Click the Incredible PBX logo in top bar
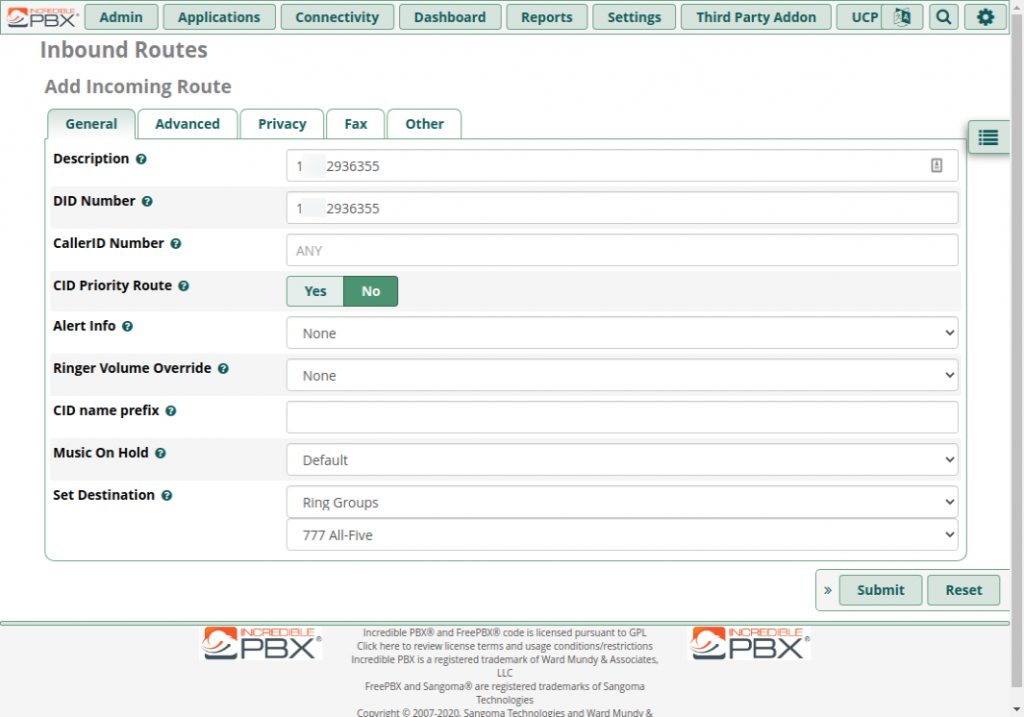Image resolution: width=1024 pixels, height=717 pixels. pos(42,17)
